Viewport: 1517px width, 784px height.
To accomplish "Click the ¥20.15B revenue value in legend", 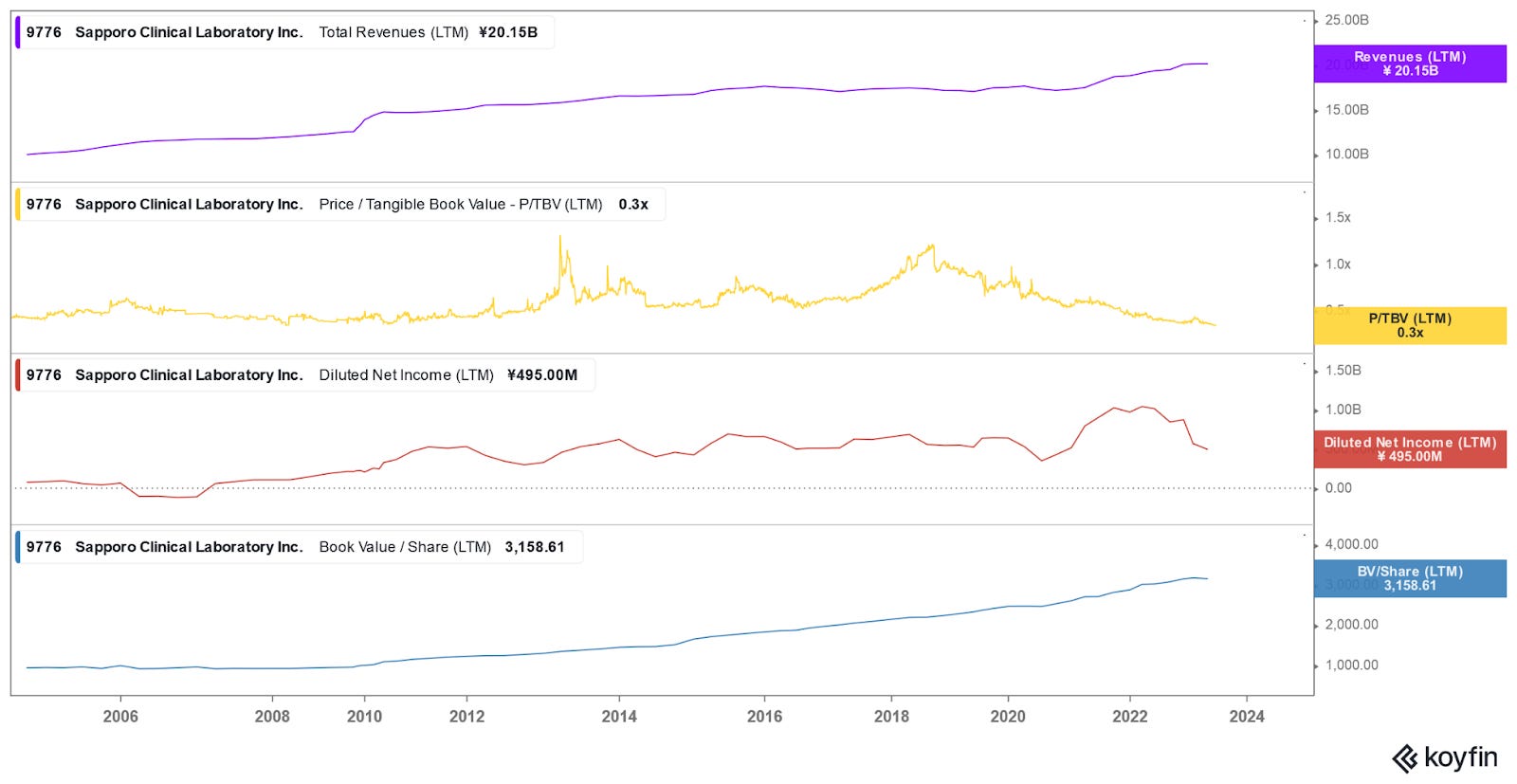I will [508, 32].
